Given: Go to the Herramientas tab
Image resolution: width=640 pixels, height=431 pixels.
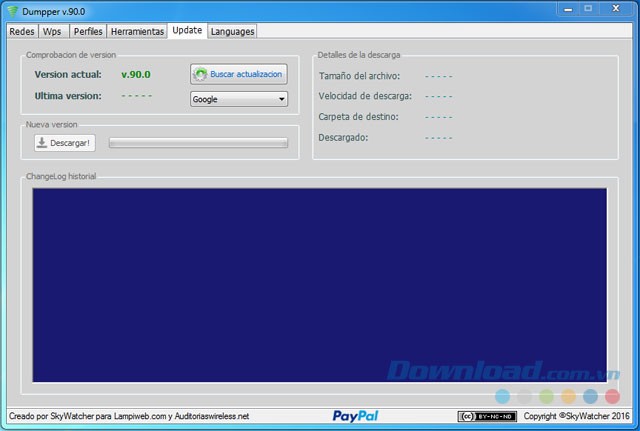Looking at the screenshot, I should coord(137,31).
